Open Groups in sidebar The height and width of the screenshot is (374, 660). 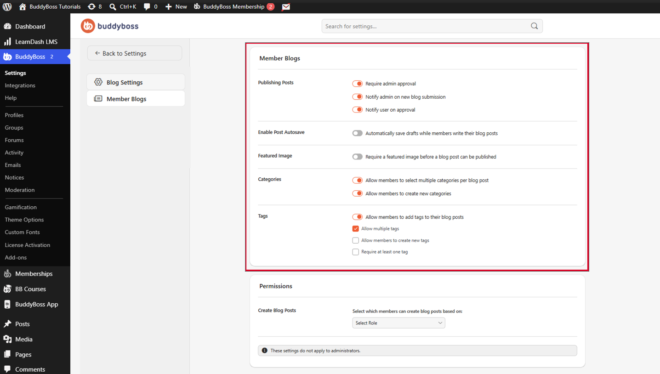point(14,127)
